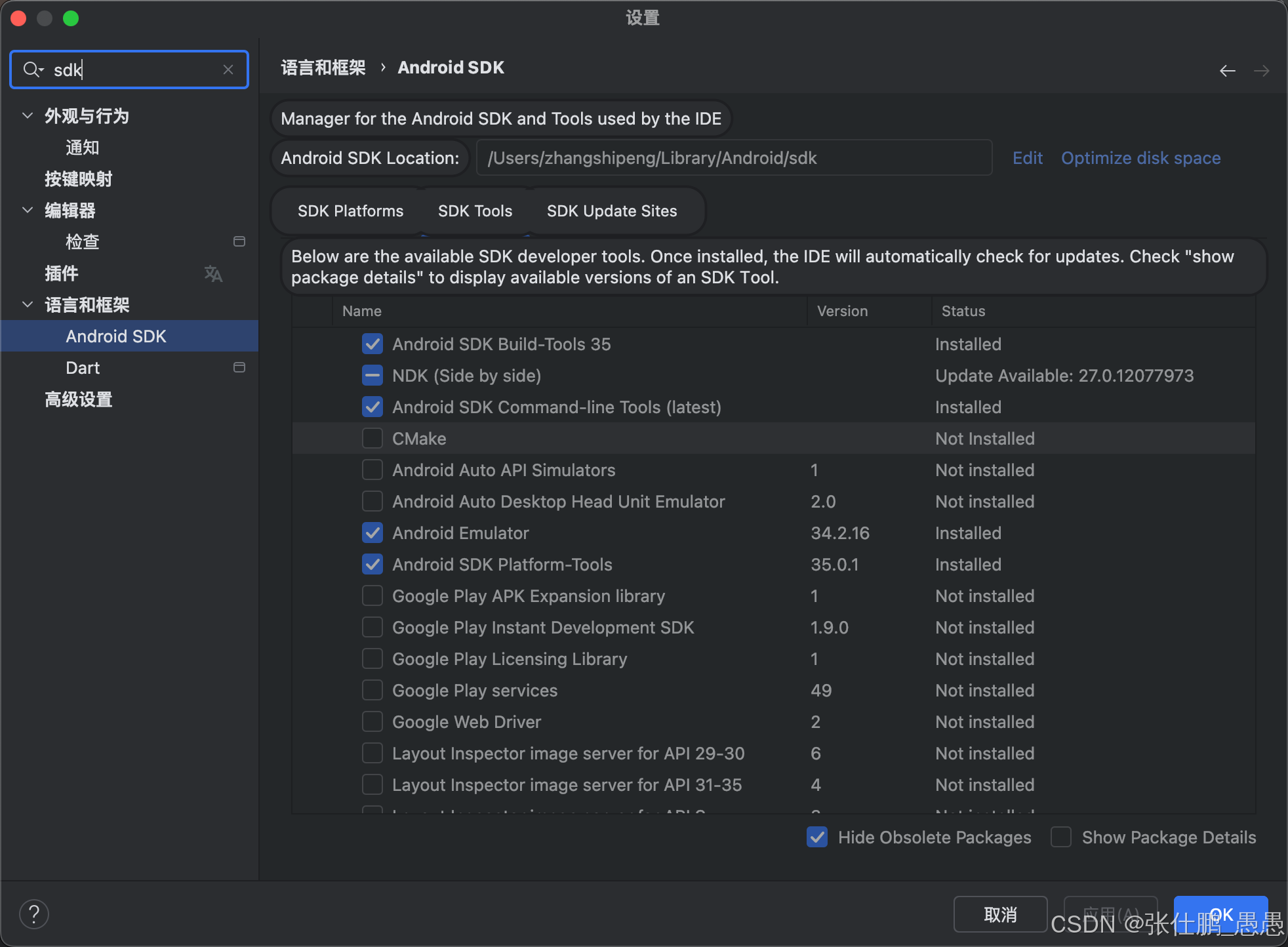This screenshot has width=1288, height=947.
Task: Click the project-level icon next to 检查
Action: (x=239, y=241)
